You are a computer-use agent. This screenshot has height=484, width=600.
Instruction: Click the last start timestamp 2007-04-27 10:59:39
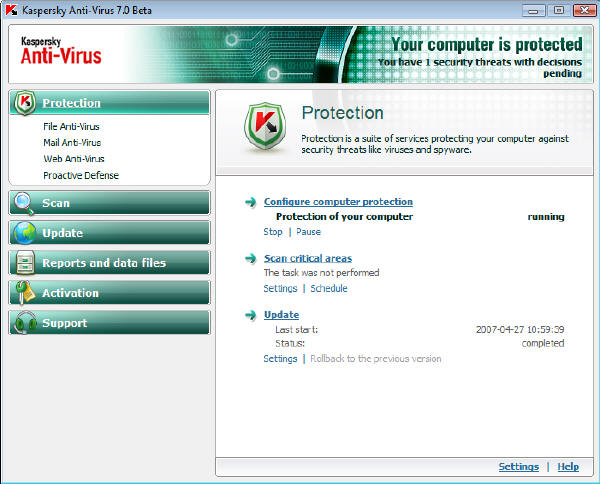tap(520, 329)
